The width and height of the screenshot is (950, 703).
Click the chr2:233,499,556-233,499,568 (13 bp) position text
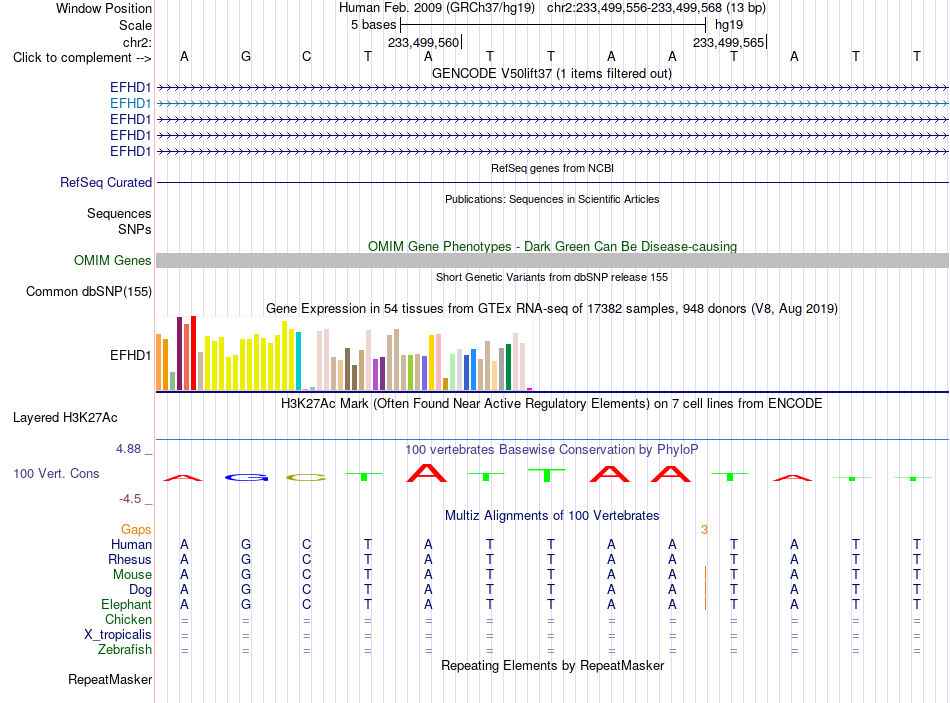[656, 8]
